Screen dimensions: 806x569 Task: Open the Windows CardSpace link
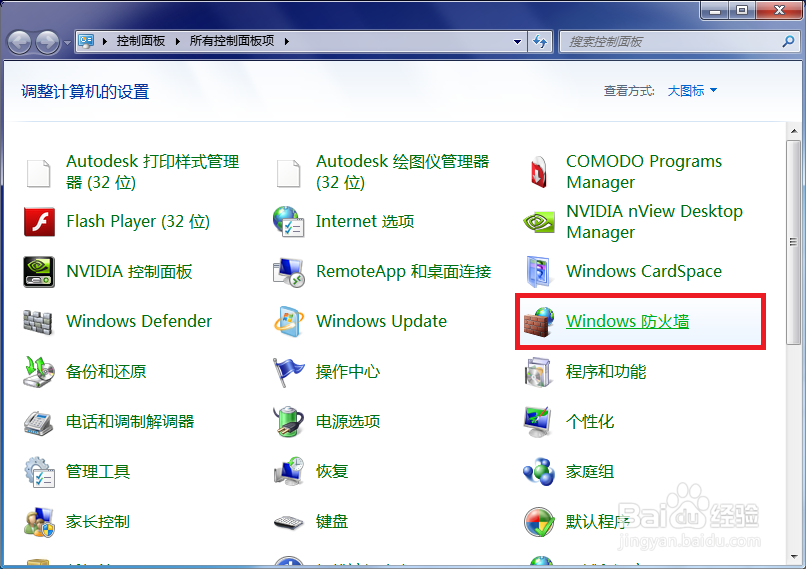coord(644,271)
